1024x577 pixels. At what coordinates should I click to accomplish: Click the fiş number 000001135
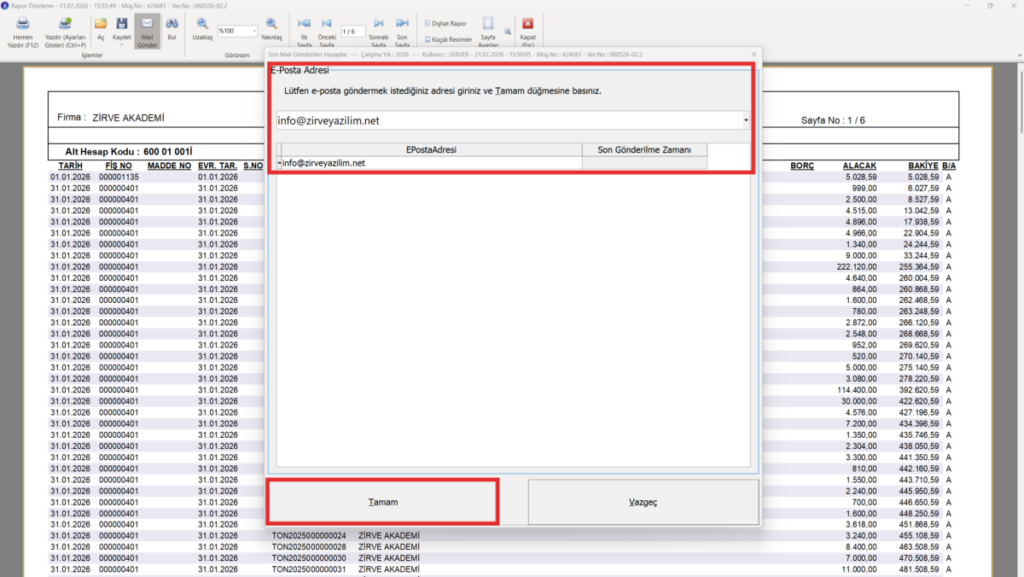pos(119,177)
